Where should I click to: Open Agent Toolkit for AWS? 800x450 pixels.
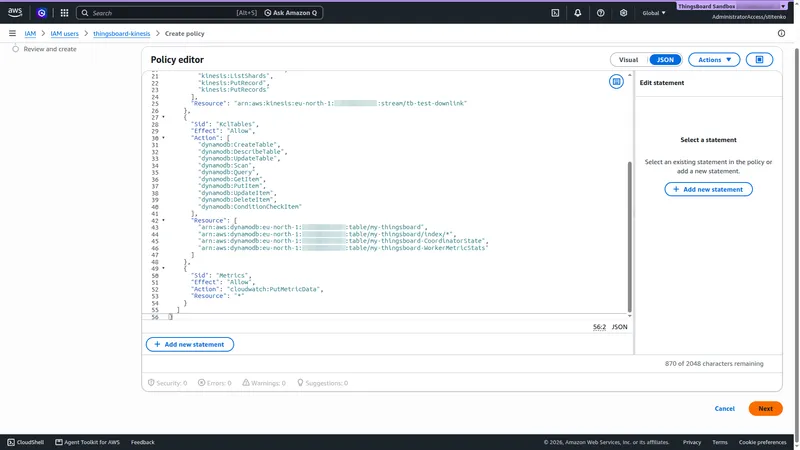point(87,442)
